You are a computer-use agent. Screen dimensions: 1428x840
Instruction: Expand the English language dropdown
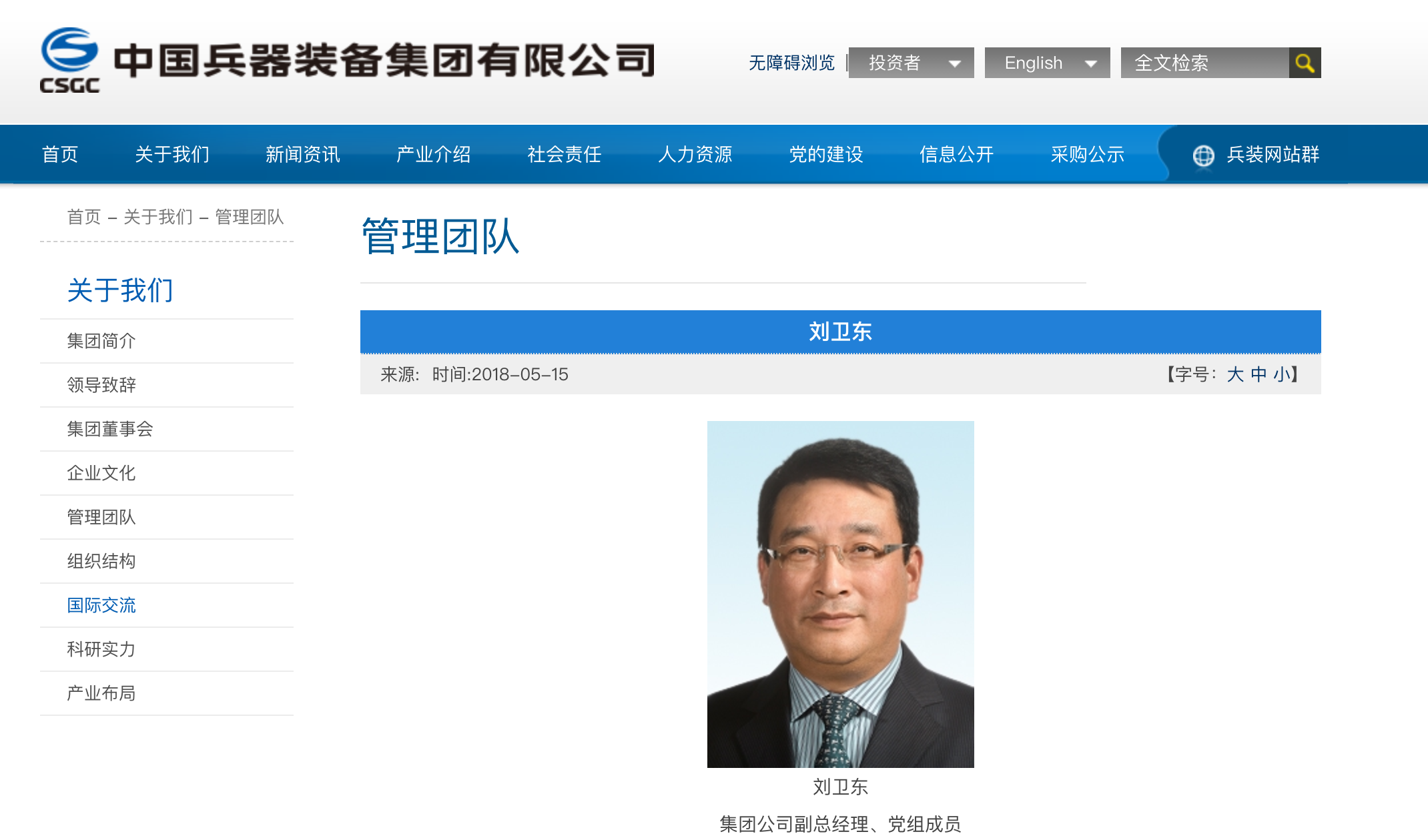1046,63
